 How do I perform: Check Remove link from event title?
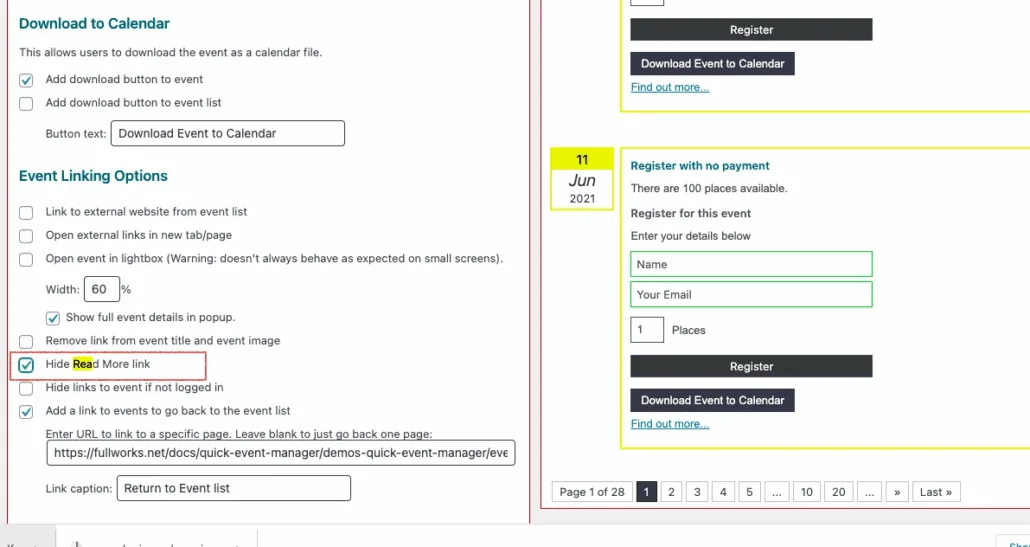coord(26,341)
